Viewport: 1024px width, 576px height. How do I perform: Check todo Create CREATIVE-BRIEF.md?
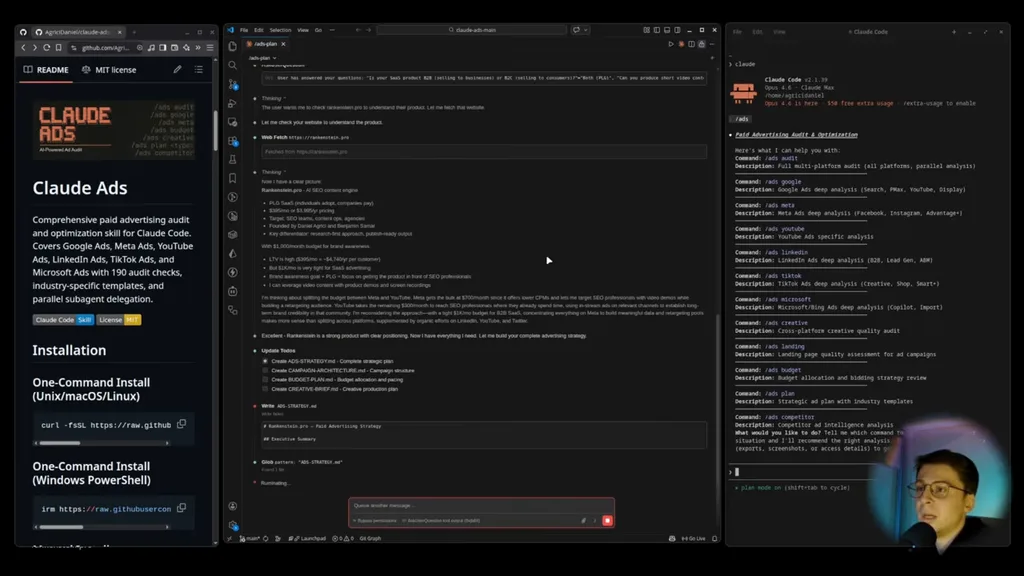pyautogui.click(x=265, y=389)
